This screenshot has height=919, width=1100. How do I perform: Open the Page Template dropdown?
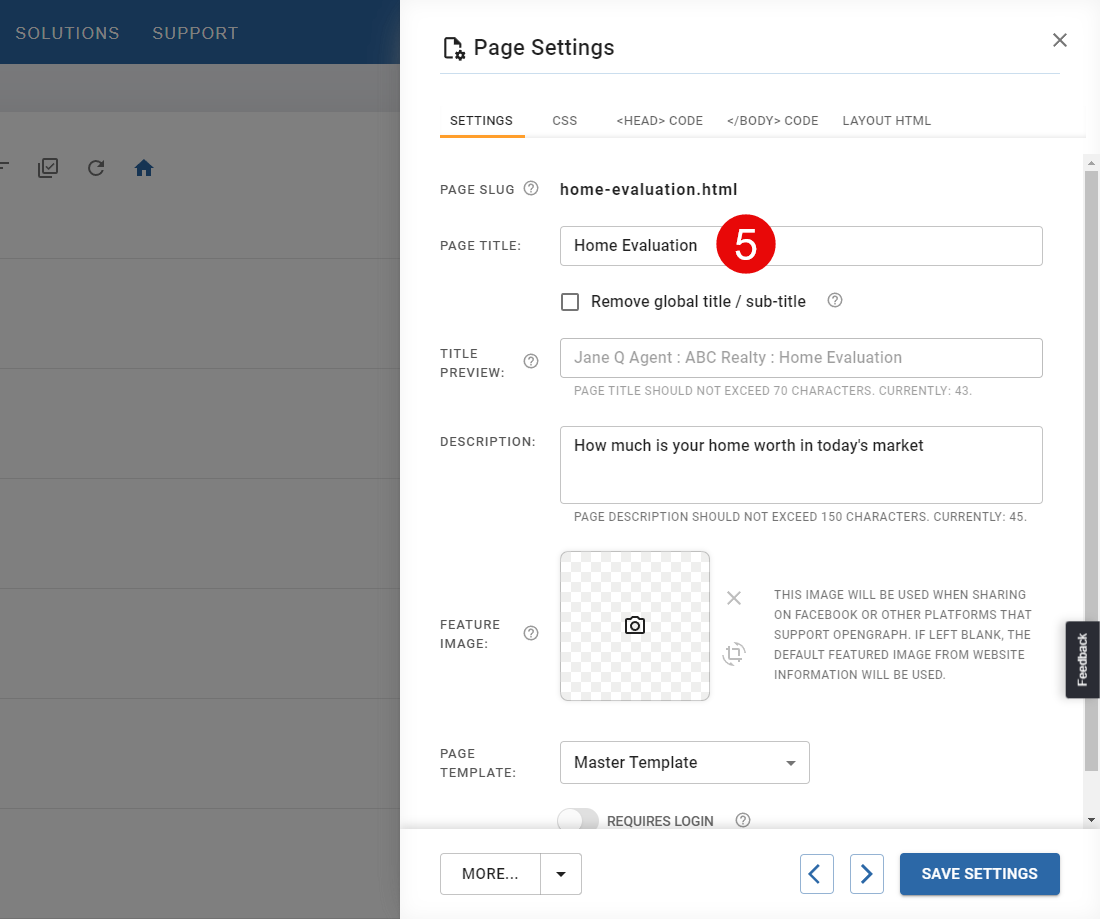(x=684, y=763)
